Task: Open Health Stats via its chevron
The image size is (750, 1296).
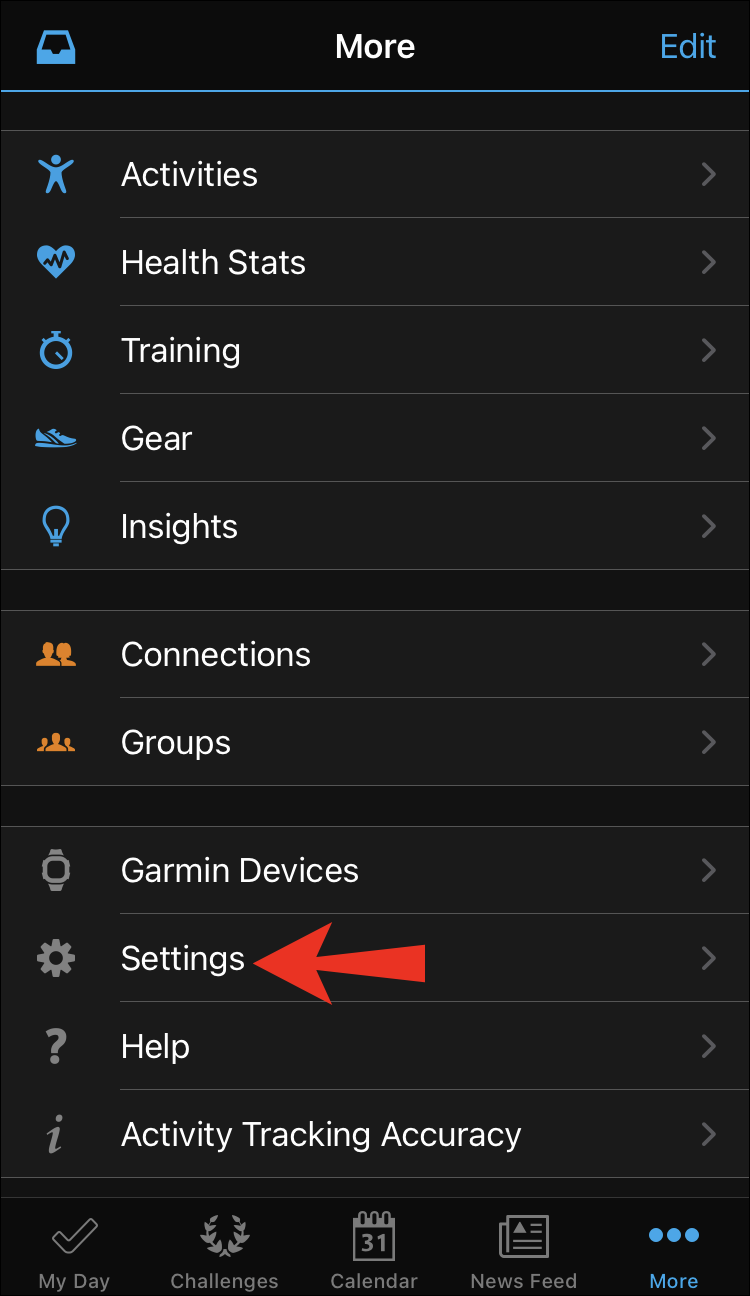Action: [708, 262]
